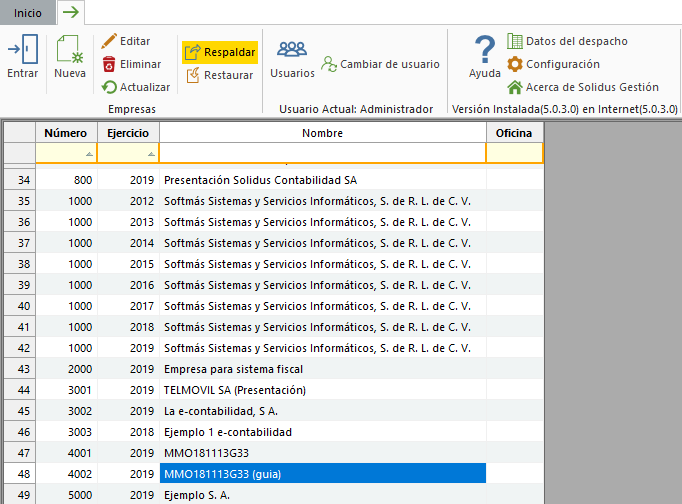
Task: Open the Usuarios management icon
Action: [292, 50]
